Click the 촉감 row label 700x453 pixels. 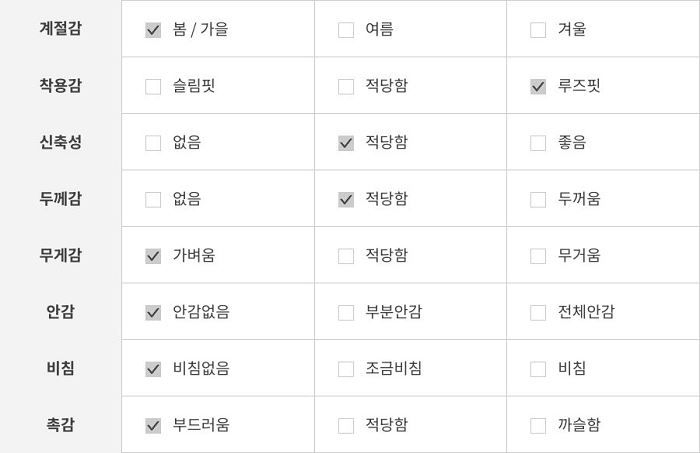(x=60, y=424)
